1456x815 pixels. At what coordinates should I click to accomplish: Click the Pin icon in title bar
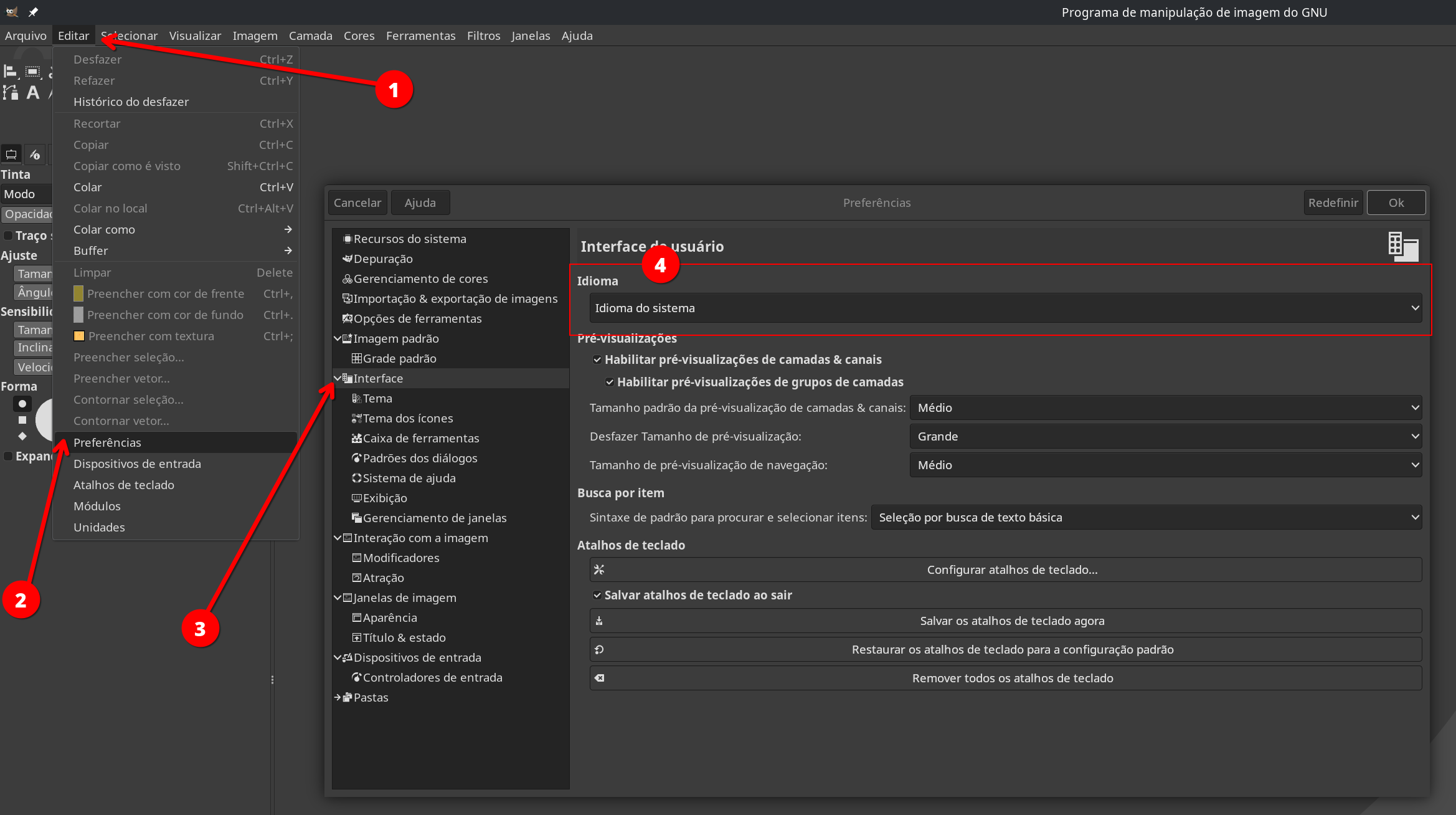click(x=33, y=12)
